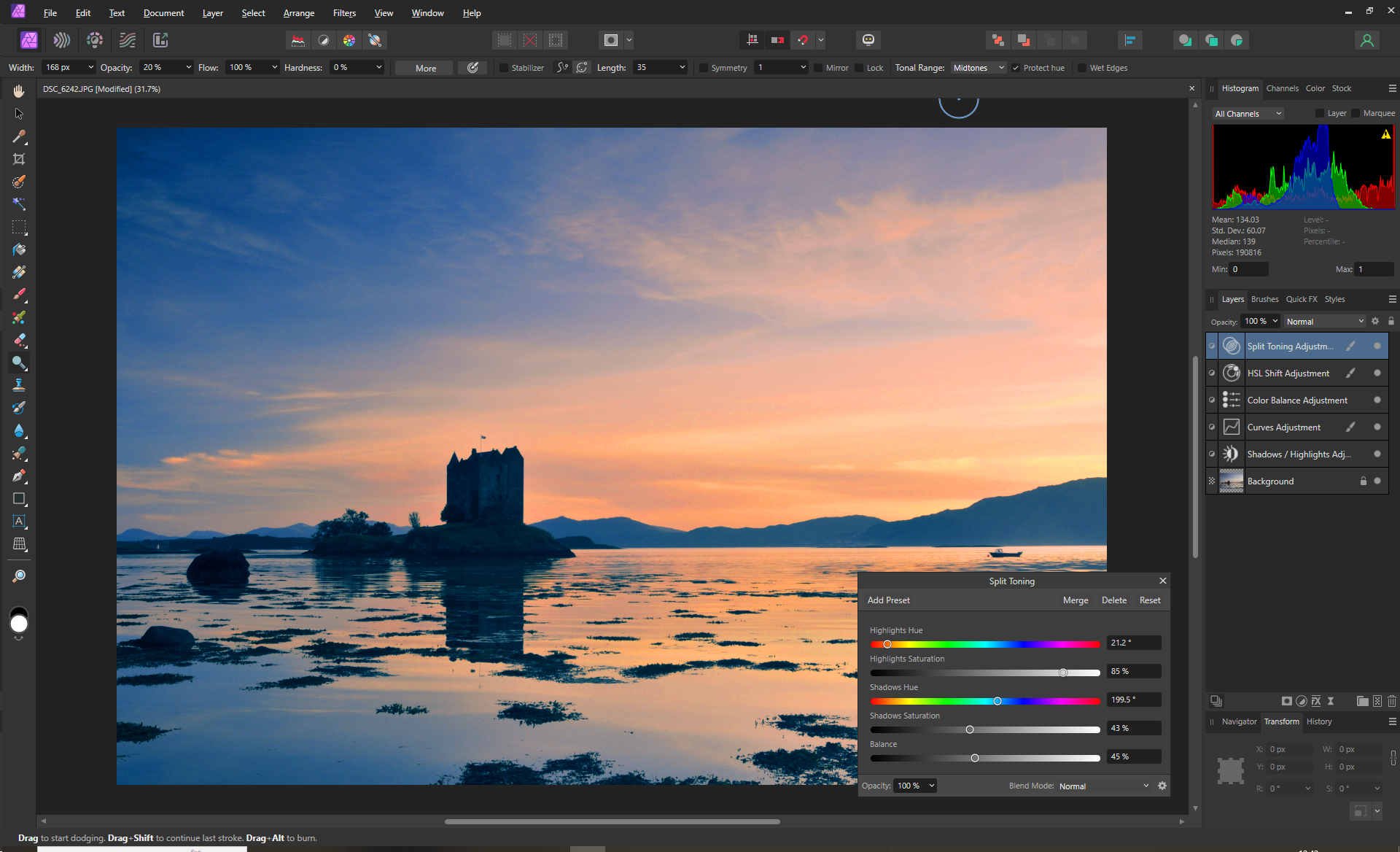Click the Shadows Hue value field

(x=1134, y=700)
